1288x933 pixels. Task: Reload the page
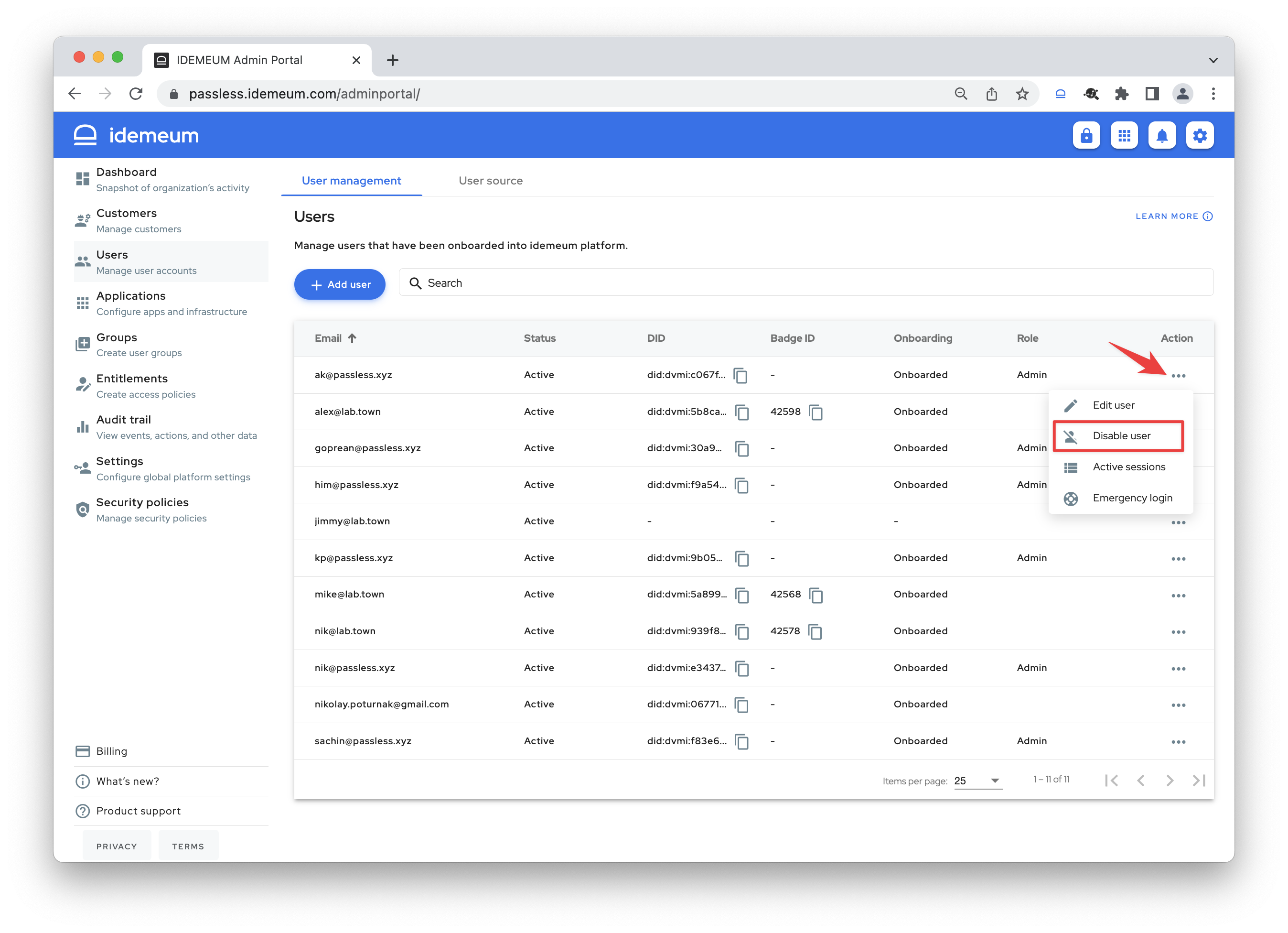[x=136, y=94]
